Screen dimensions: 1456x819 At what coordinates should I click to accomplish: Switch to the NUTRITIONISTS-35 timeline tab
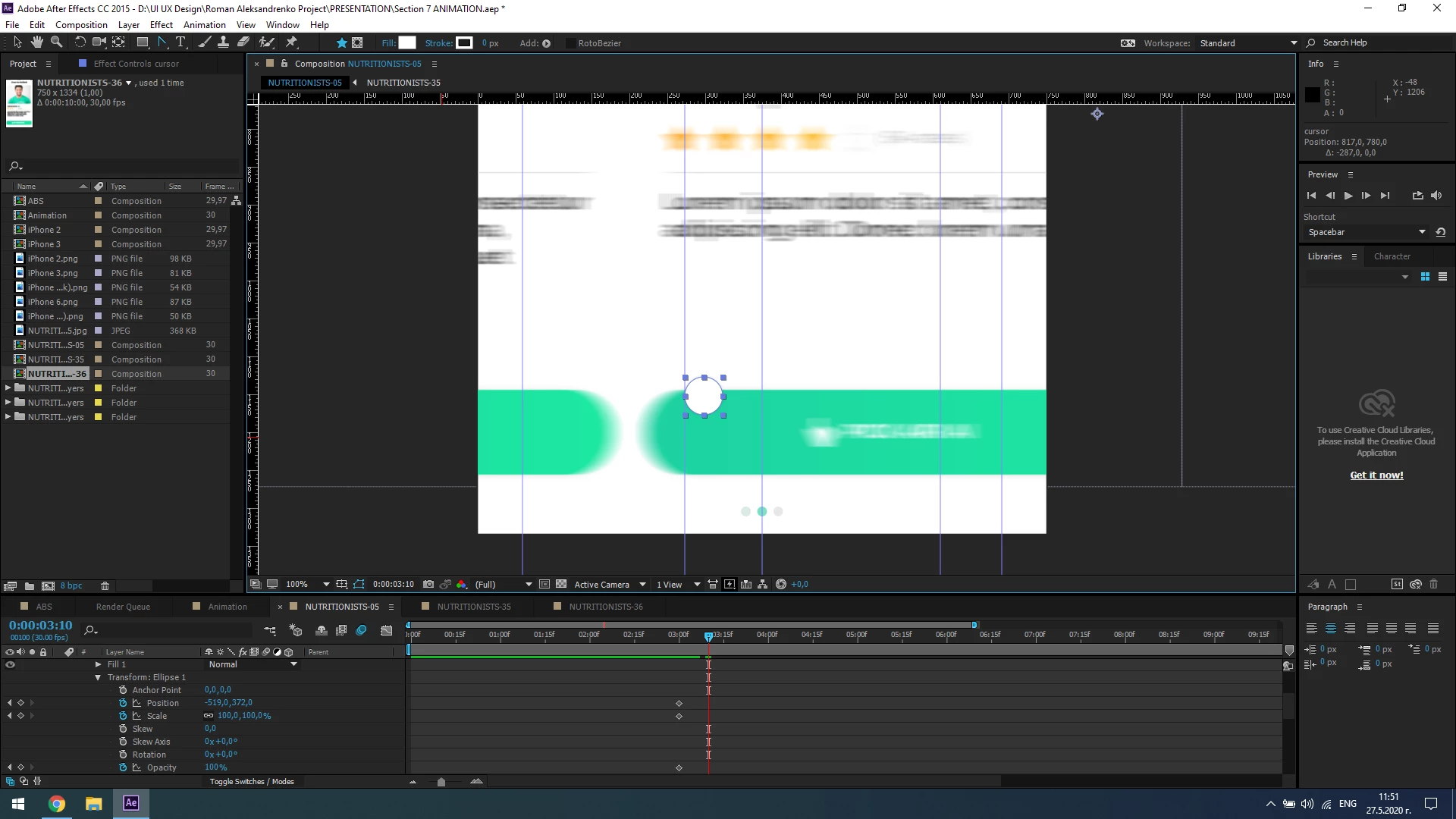coord(473,607)
